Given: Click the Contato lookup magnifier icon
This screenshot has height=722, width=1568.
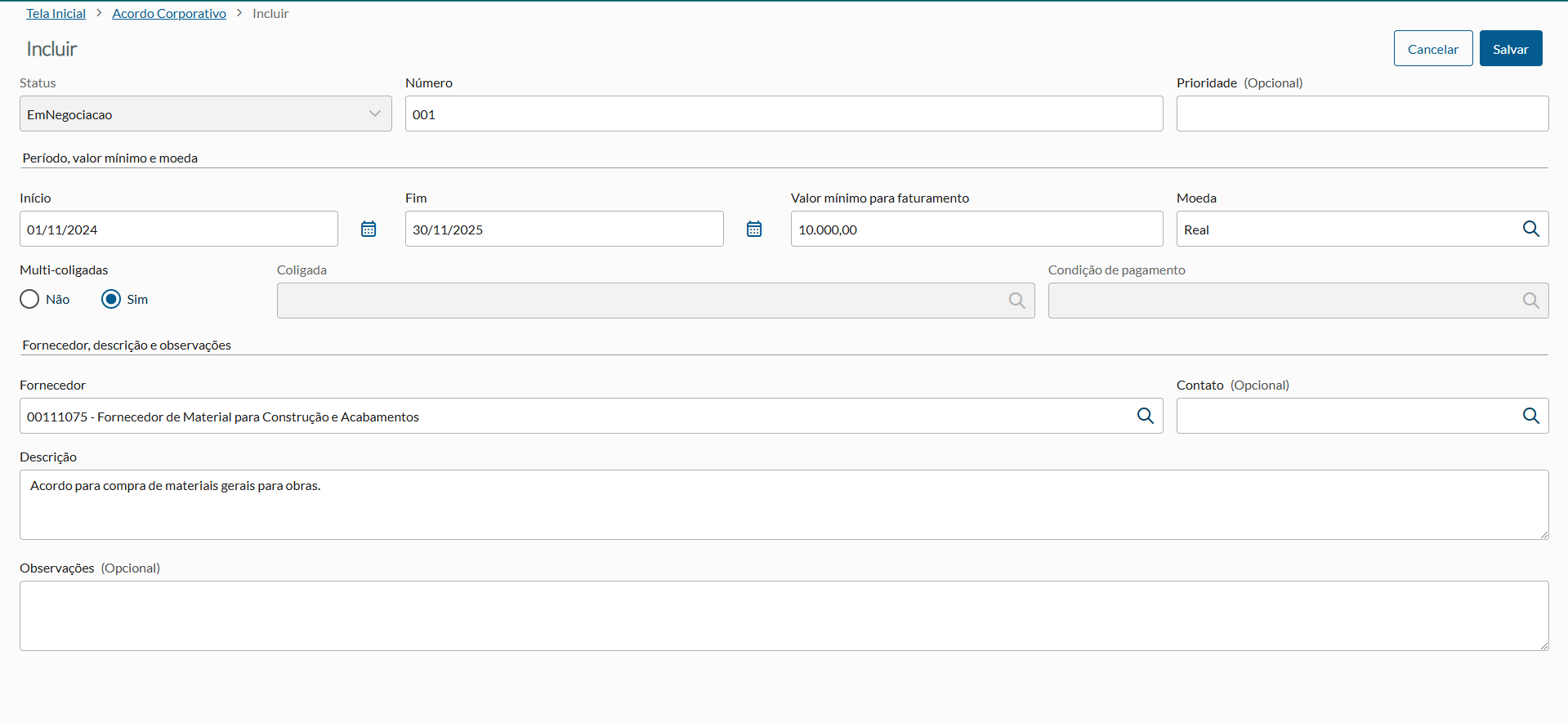Looking at the screenshot, I should tap(1530, 417).
